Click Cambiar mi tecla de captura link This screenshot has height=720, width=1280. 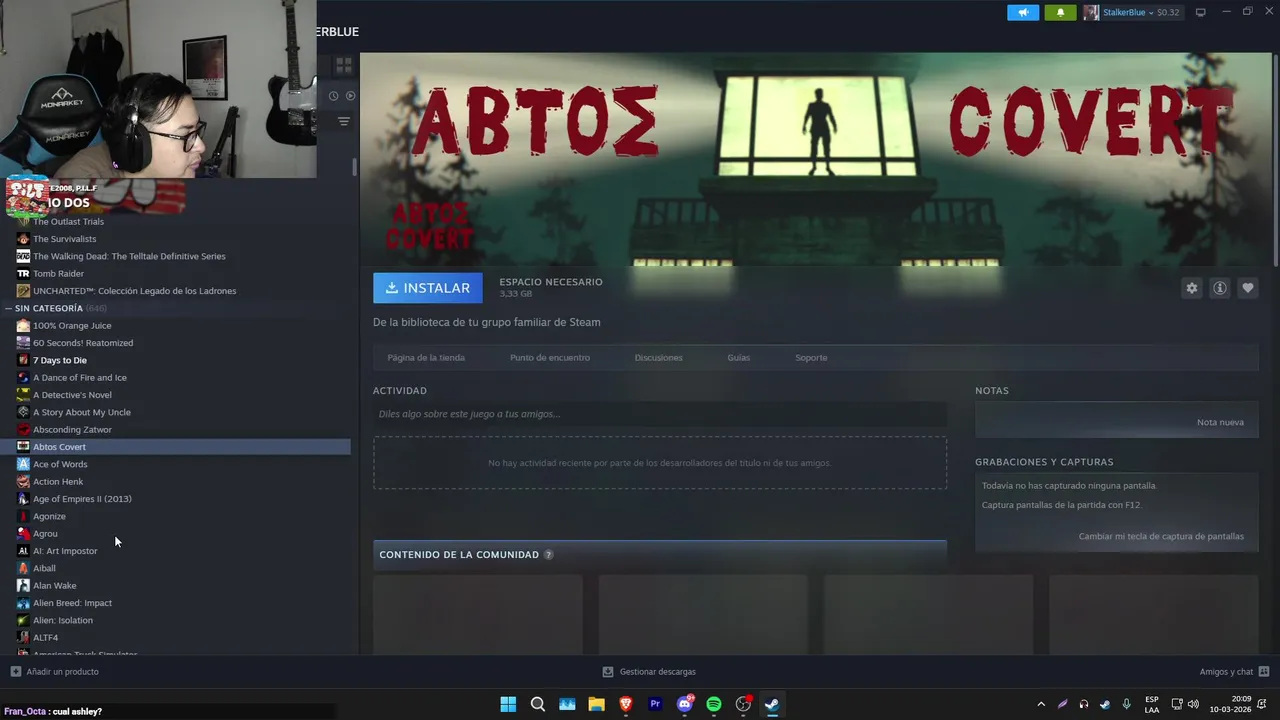point(1161,536)
